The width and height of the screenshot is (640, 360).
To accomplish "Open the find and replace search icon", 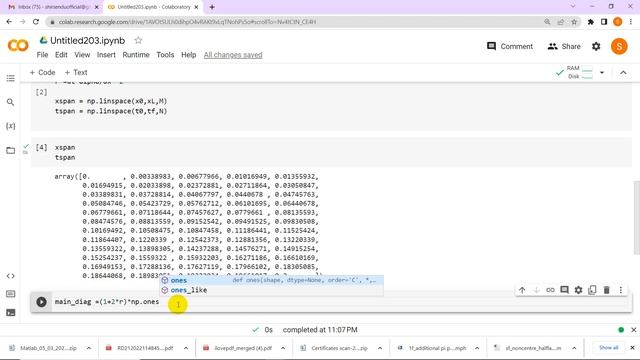I will (11, 102).
